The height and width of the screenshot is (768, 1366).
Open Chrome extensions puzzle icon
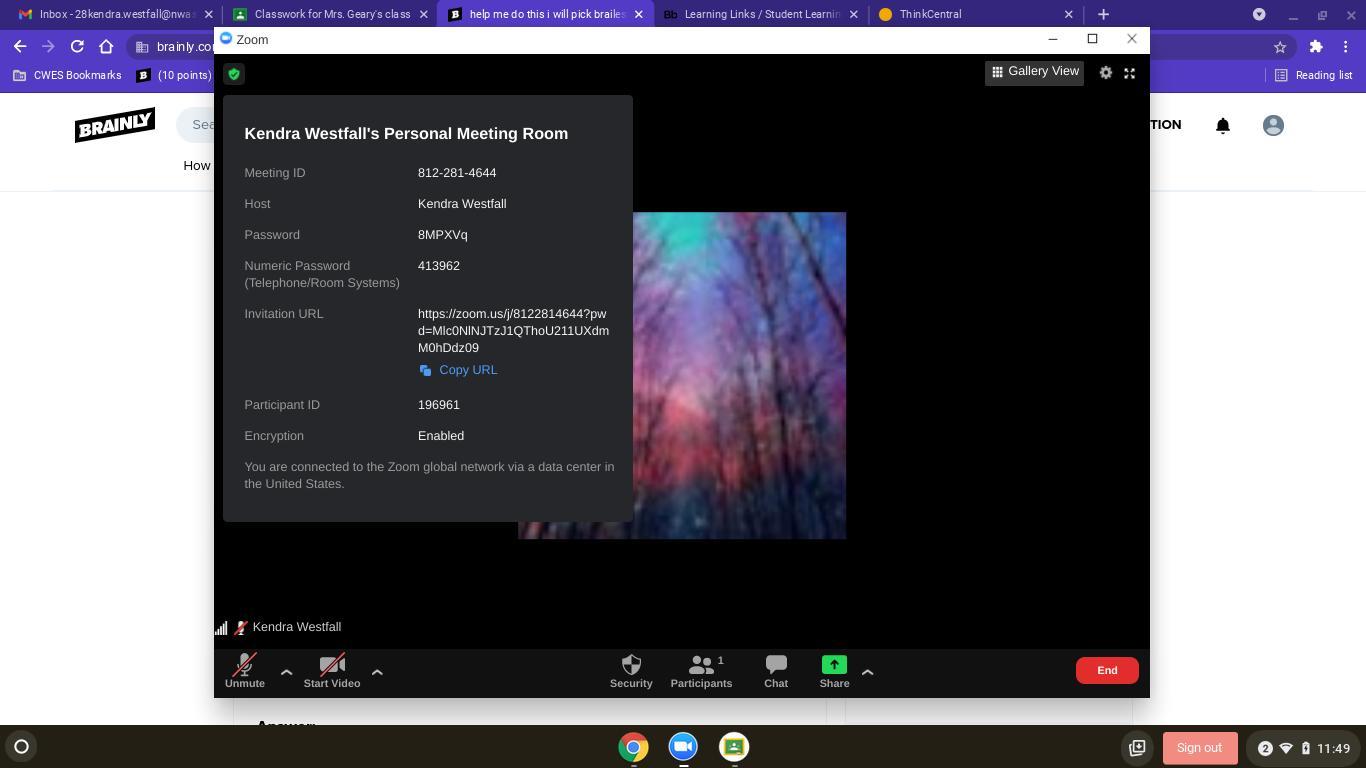[x=1316, y=46]
